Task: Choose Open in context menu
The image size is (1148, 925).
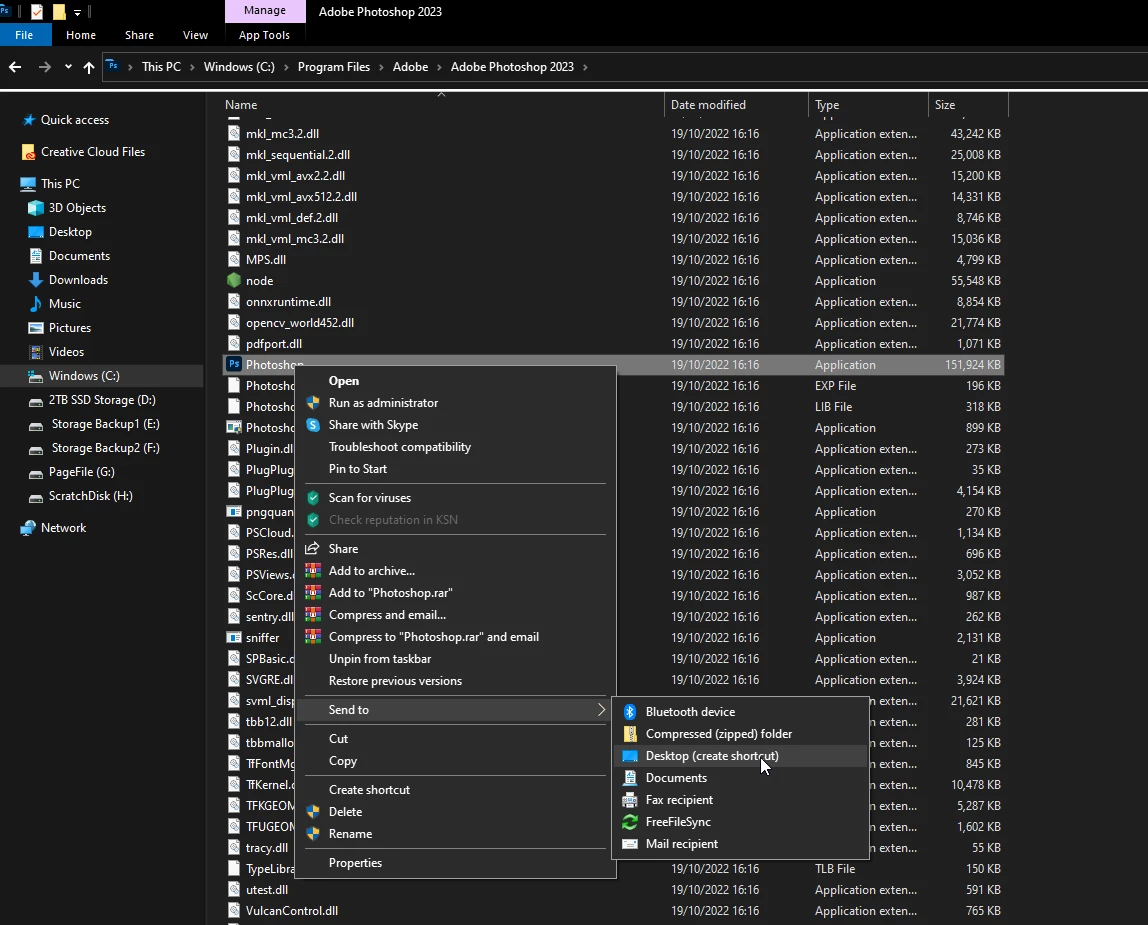Action: (344, 381)
